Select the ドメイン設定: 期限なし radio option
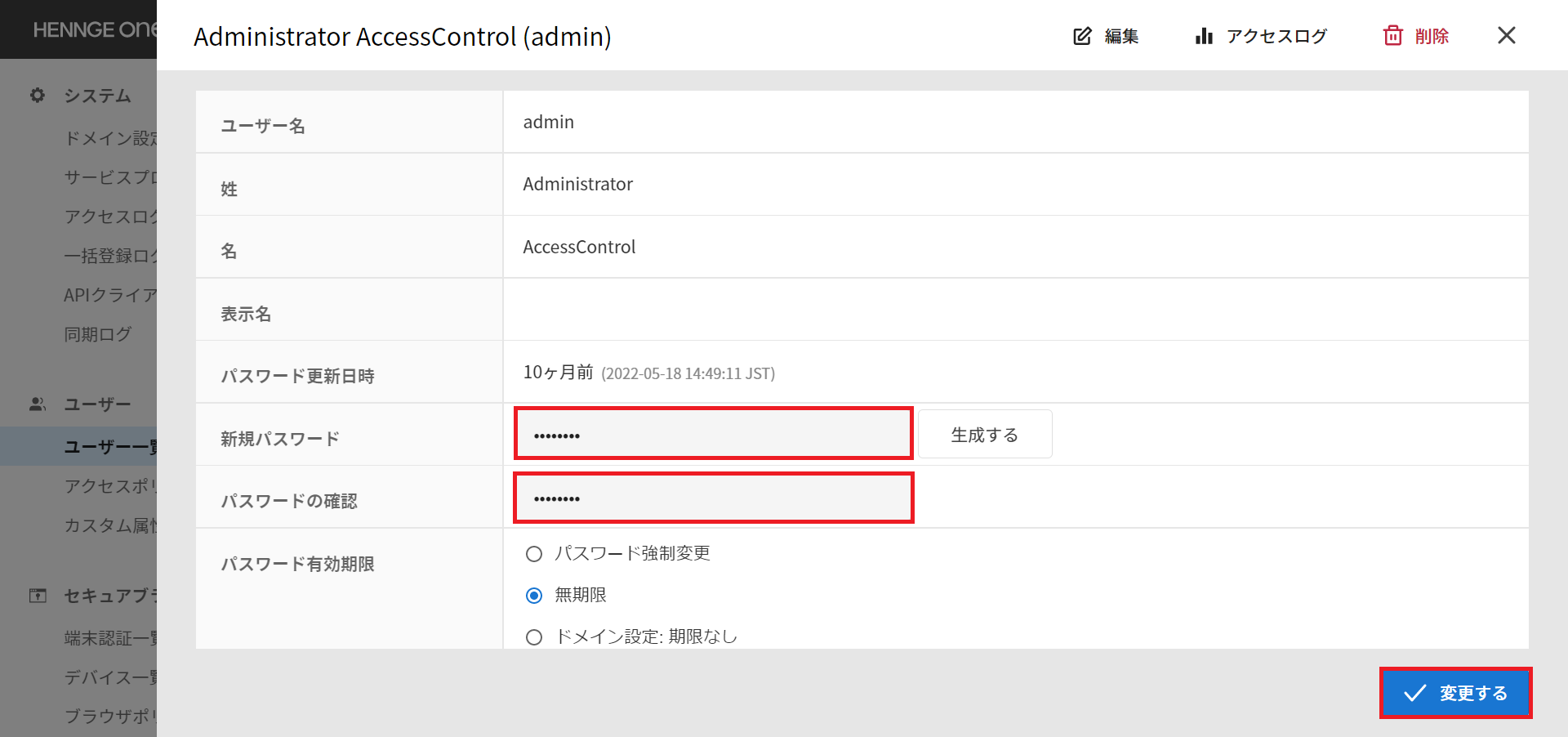This screenshot has width=1568, height=737. (x=534, y=637)
